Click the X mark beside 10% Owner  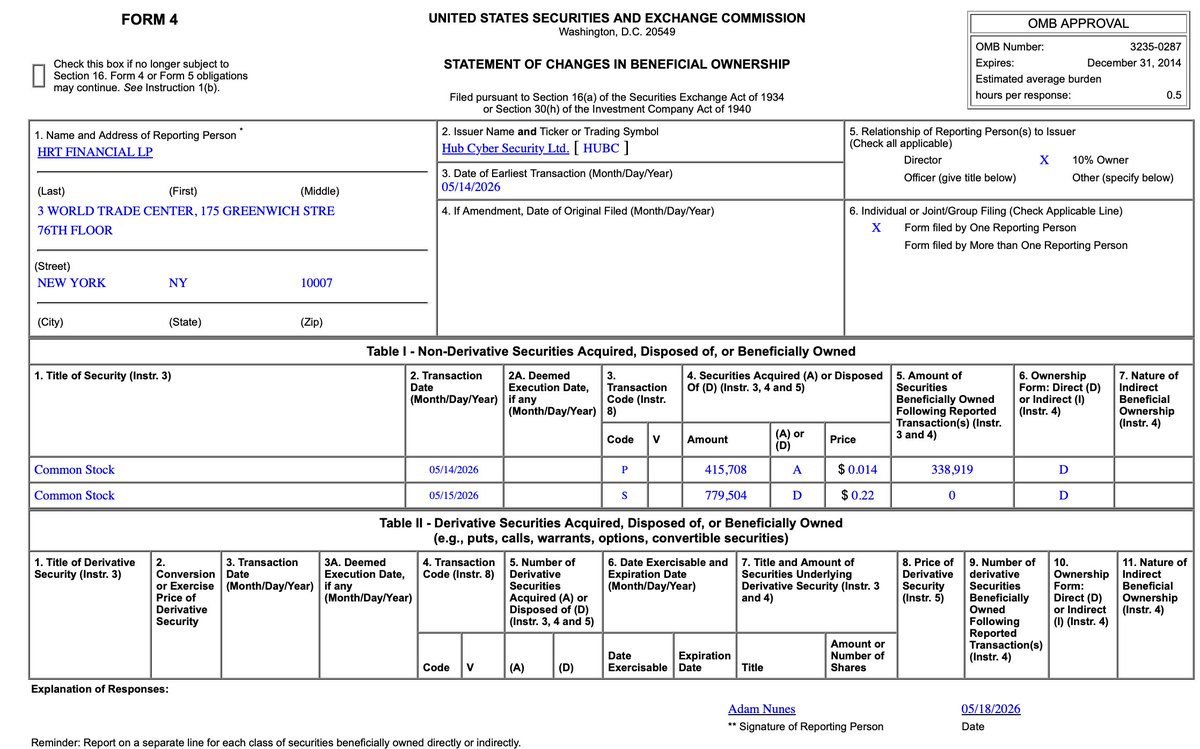click(1044, 160)
